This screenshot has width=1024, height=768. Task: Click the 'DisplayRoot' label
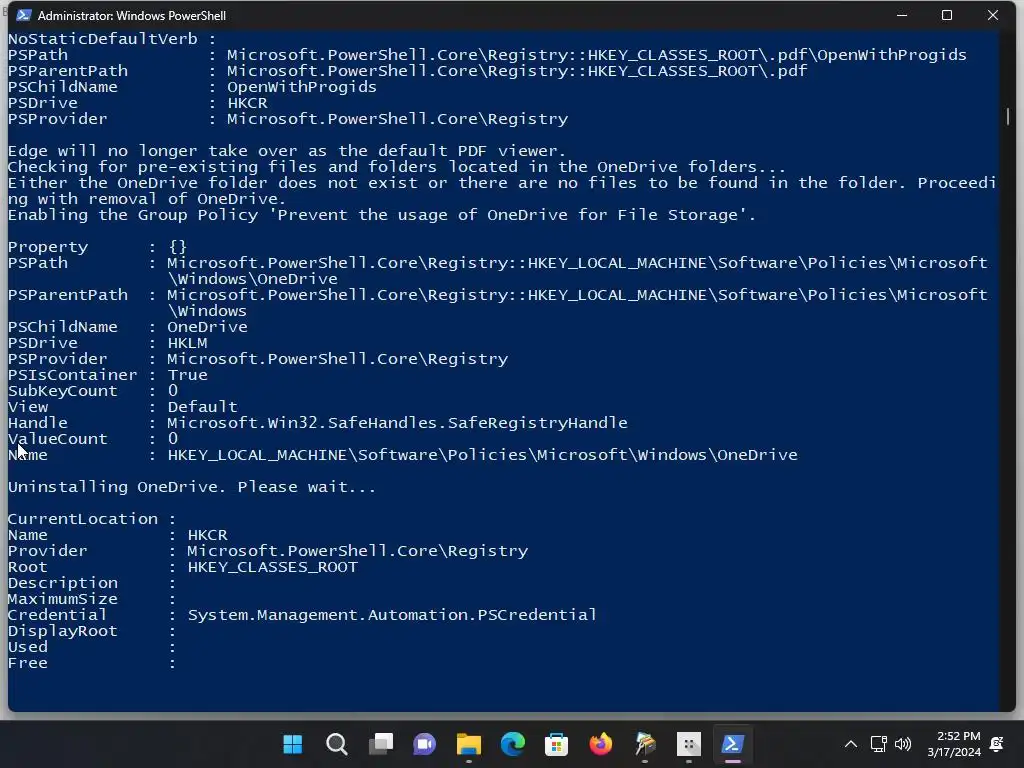(x=63, y=631)
